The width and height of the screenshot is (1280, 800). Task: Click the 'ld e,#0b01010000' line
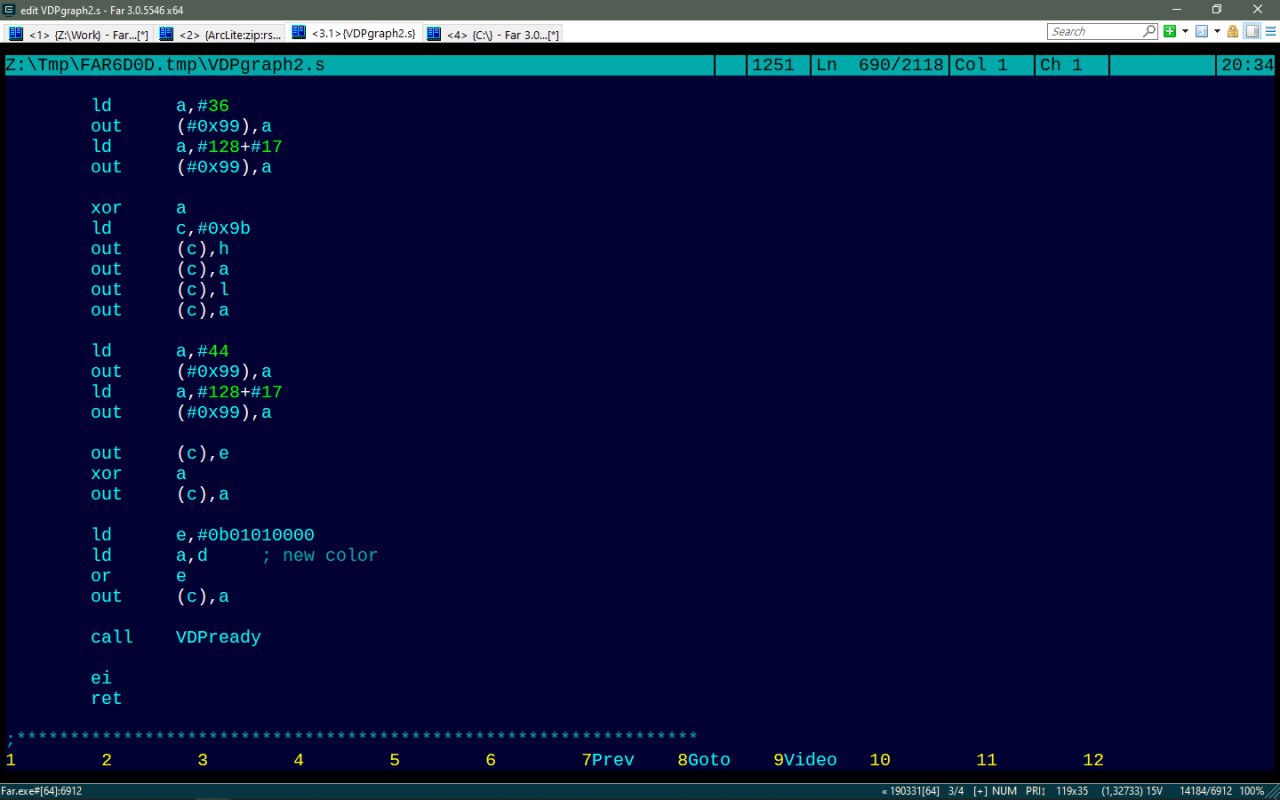(203, 535)
